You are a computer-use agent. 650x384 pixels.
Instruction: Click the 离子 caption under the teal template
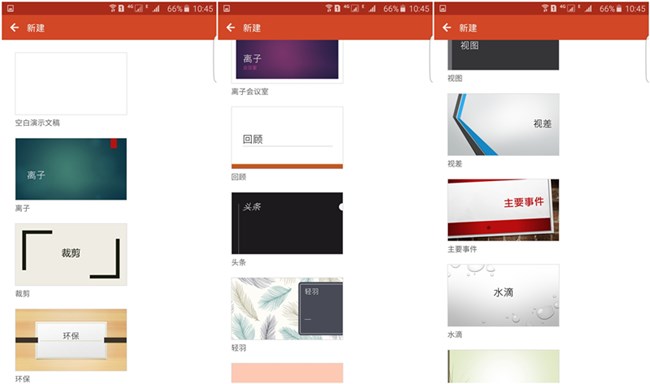[22, 208]
